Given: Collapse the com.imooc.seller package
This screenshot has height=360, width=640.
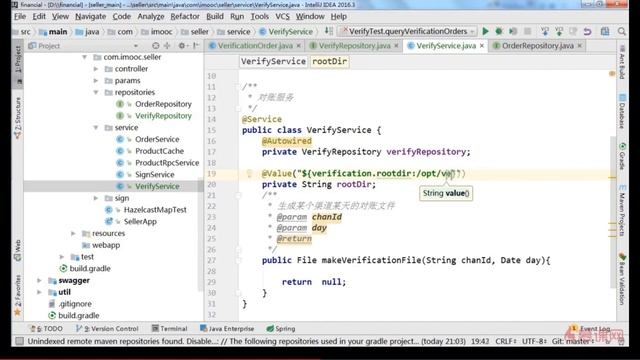Looking at the screenshot, I should (x=85, y=57).
